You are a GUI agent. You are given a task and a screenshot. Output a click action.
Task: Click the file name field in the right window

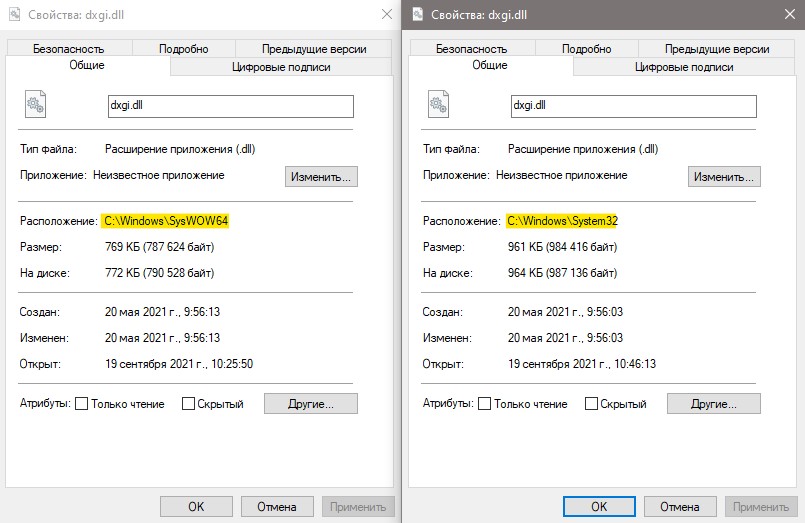pos(634,106)
